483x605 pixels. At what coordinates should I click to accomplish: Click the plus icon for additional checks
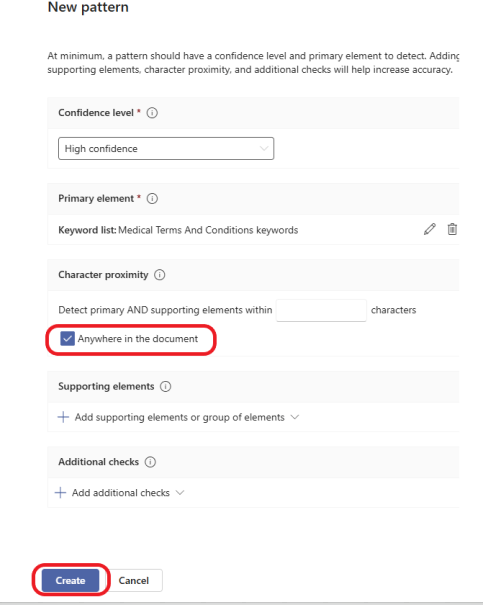60,493
